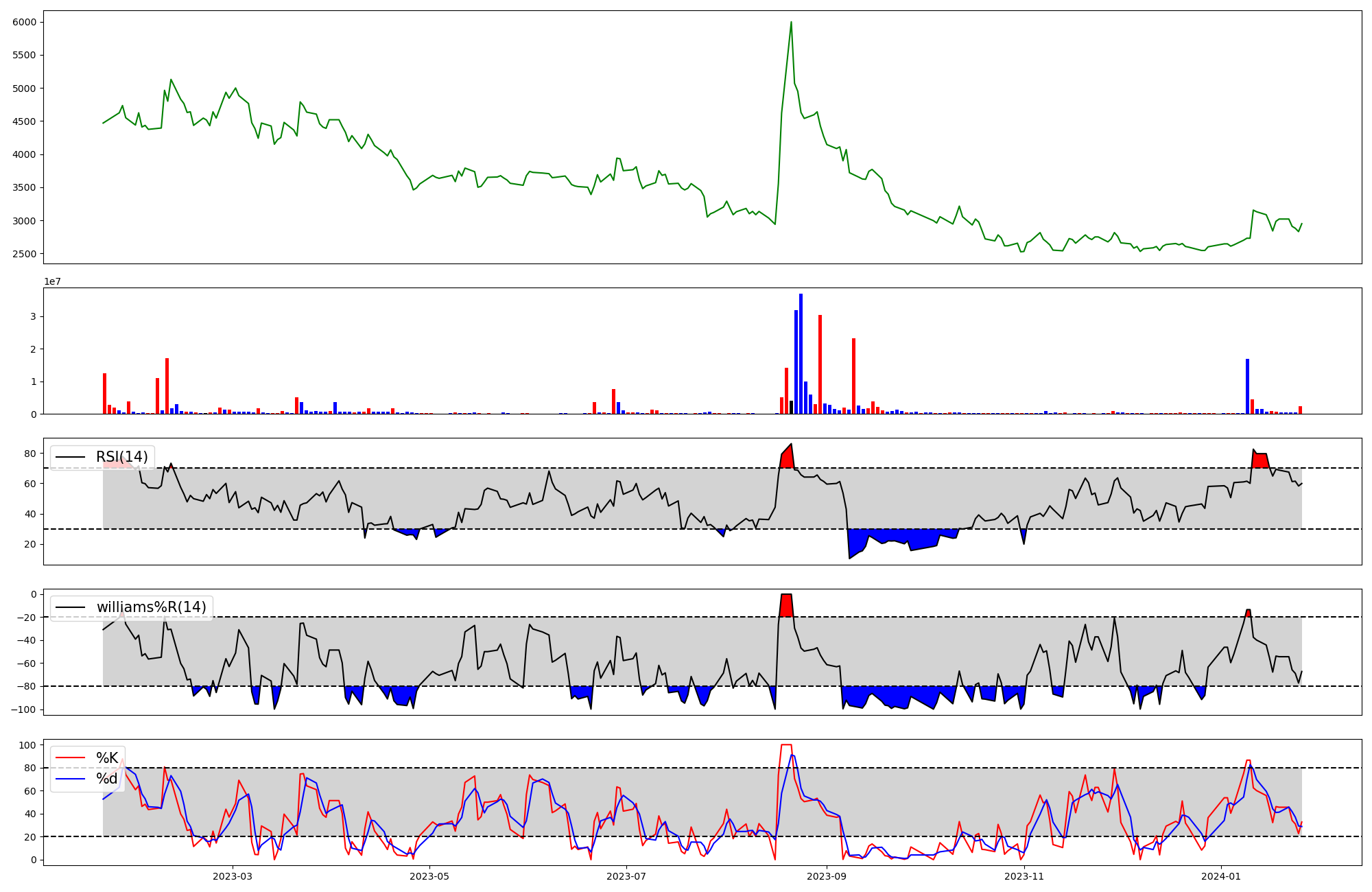Click the 2024-01 date tick label
Image resolution: width=1372 pixels, height=892 pixels.
tap(1221, 876)
